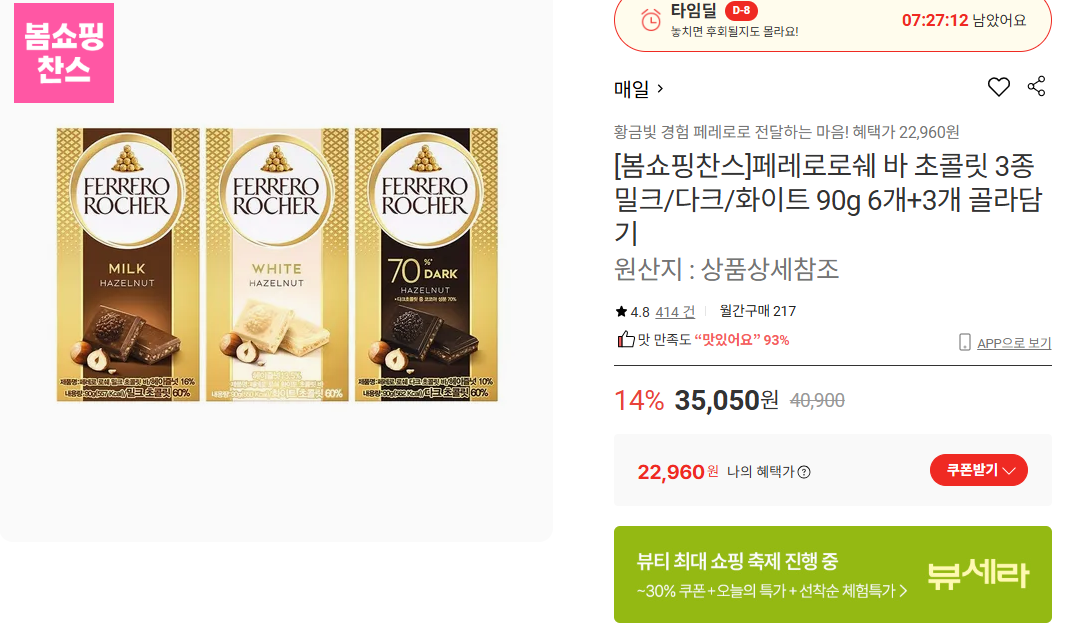Click the White Hazelnut chocolate bar image
This screenshot has width=1085, height=633.
tap(277, 264)
